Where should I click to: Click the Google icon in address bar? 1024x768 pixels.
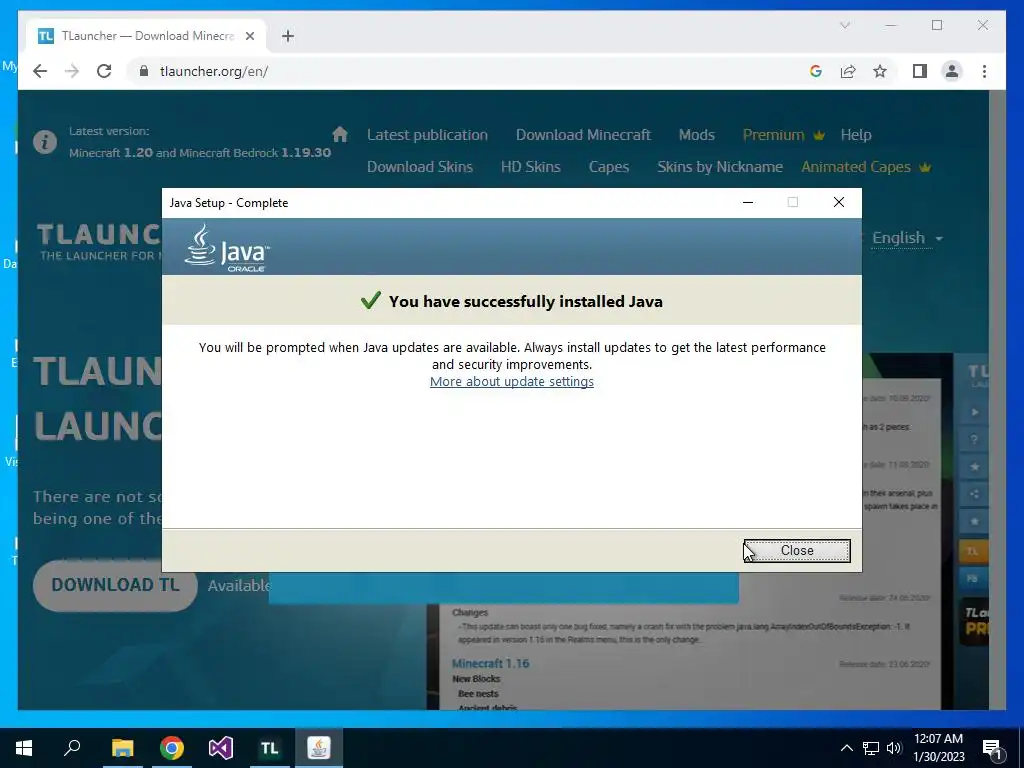(816, 71)
